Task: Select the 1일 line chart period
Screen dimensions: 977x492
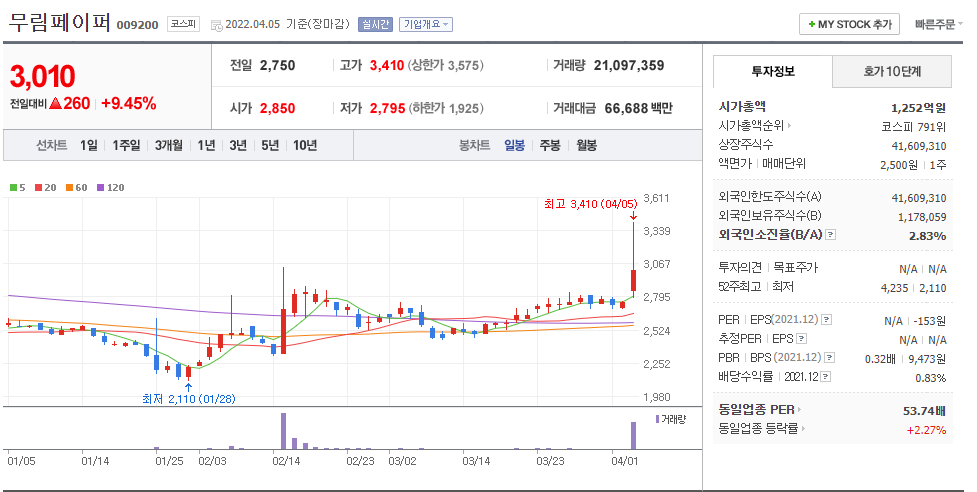Action: click(x=88, y=145)
